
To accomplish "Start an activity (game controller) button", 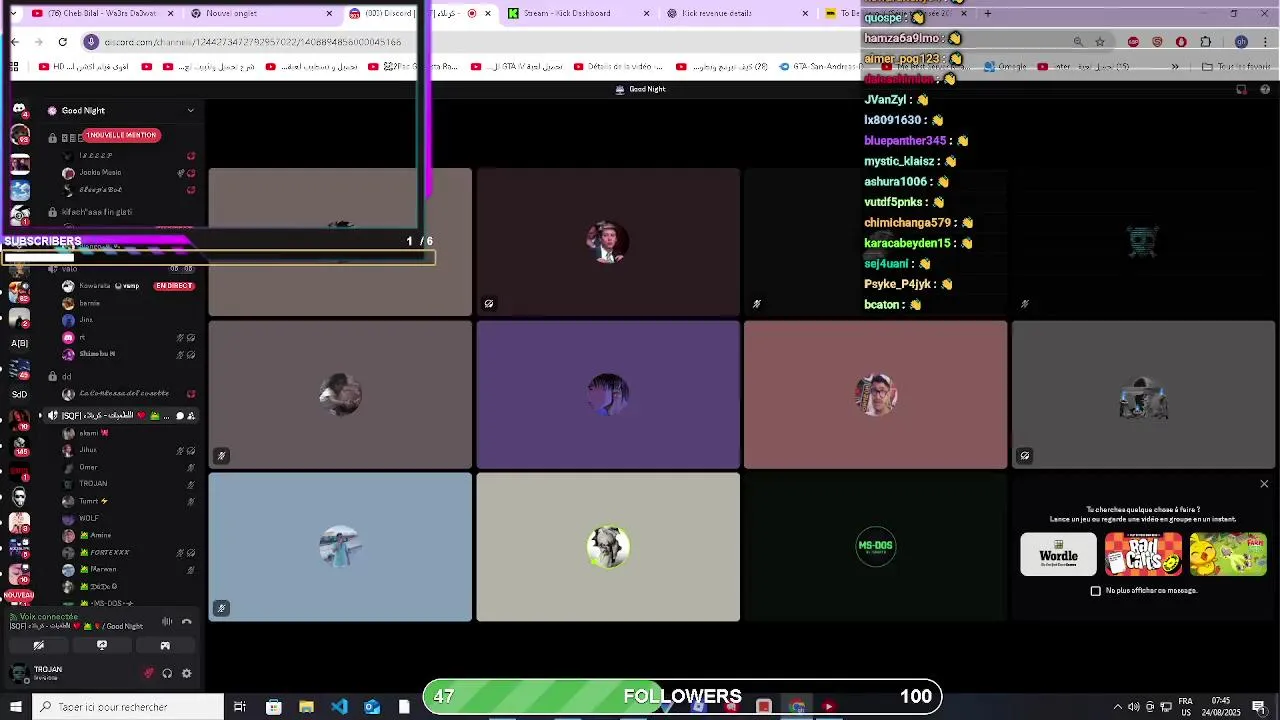I will (x=165, y=645).
